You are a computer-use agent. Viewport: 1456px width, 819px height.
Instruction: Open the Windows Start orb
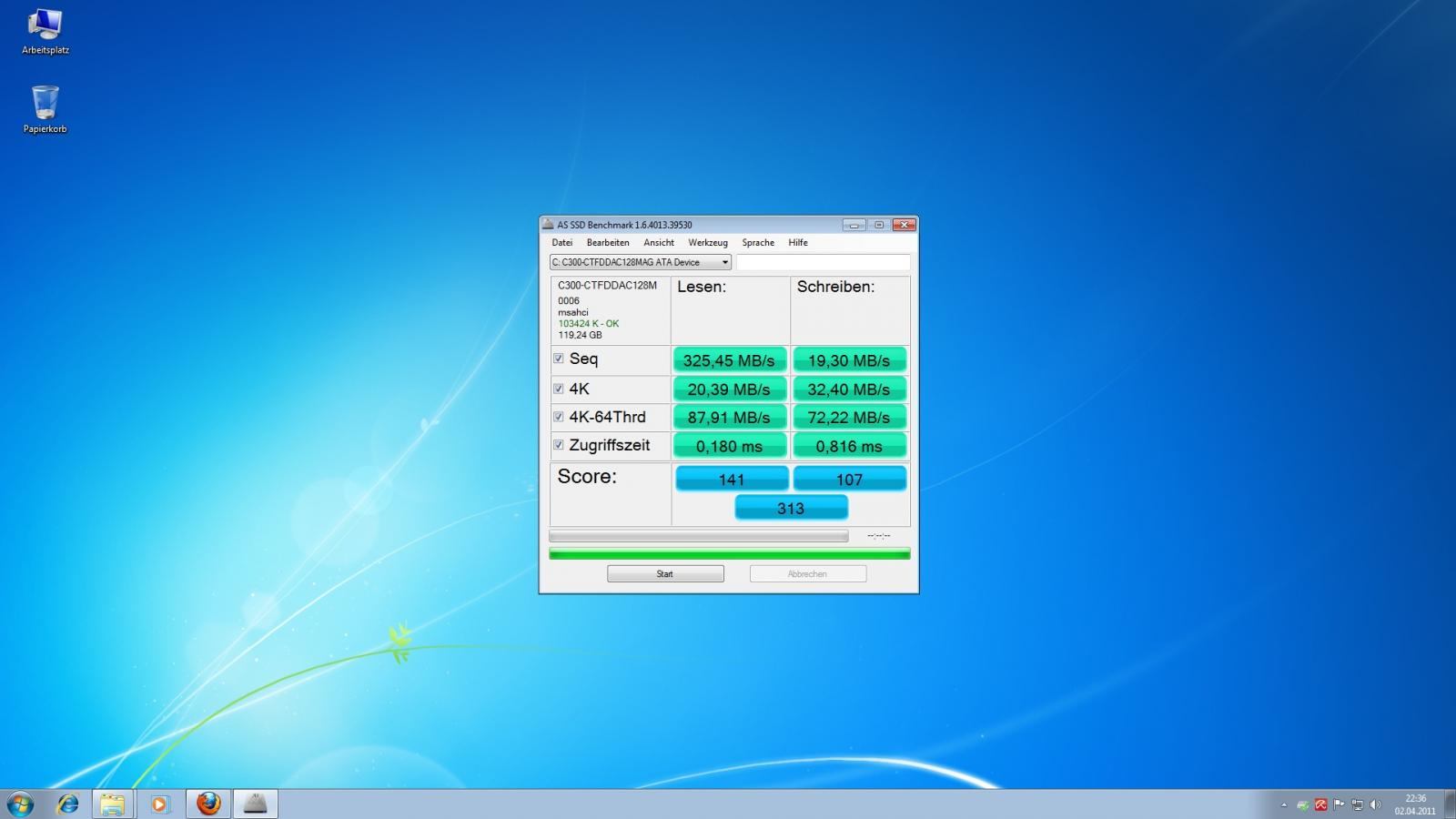pyautogui.click(x=20, y=804)
